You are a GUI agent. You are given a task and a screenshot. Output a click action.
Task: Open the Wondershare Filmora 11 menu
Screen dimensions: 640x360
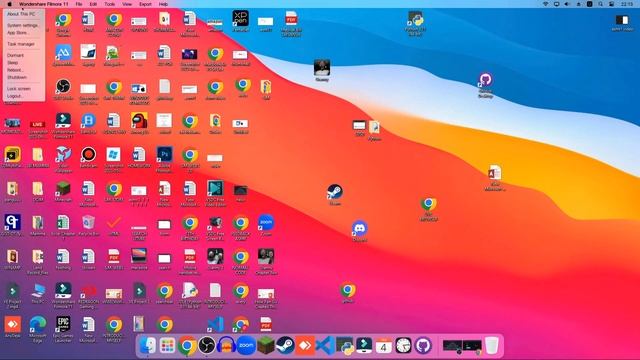[44, 4]
